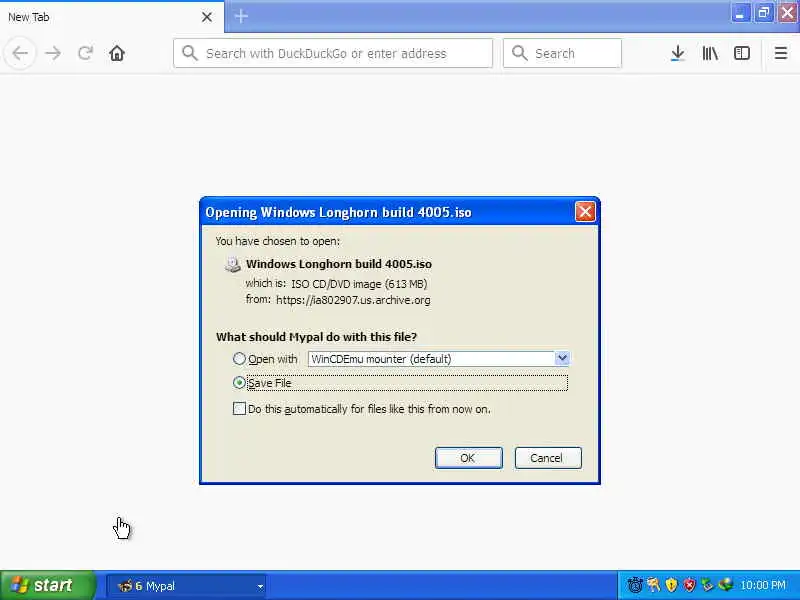Click the yellow shield tray icon

[671, 585]
